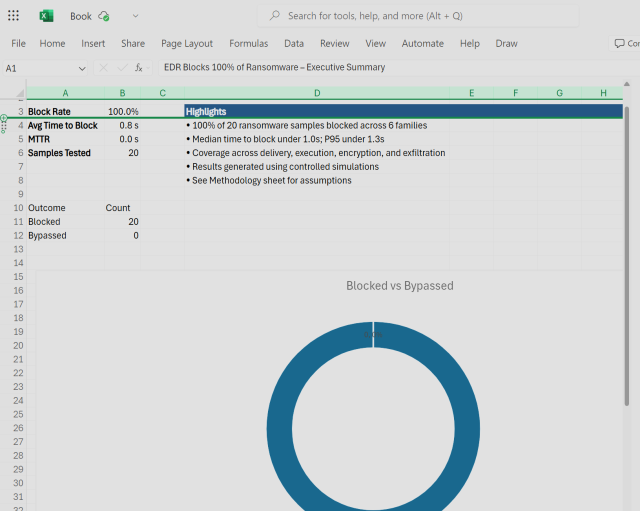This screenshot has width=640, height=511.
Task: Select the column D header
Action: point(317,93)
